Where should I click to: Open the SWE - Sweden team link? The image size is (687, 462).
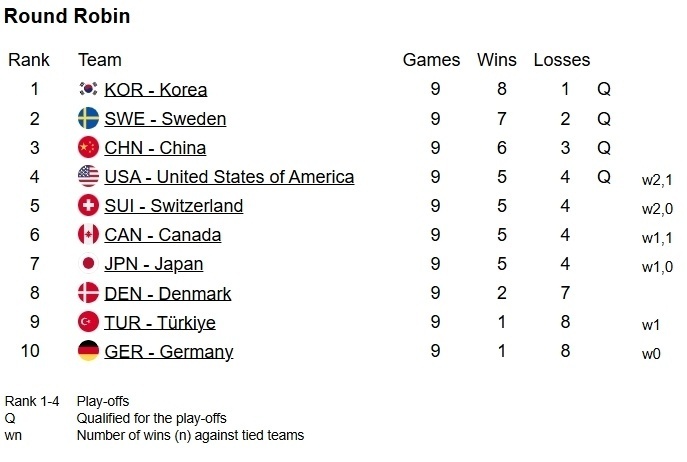coord(165,119)
